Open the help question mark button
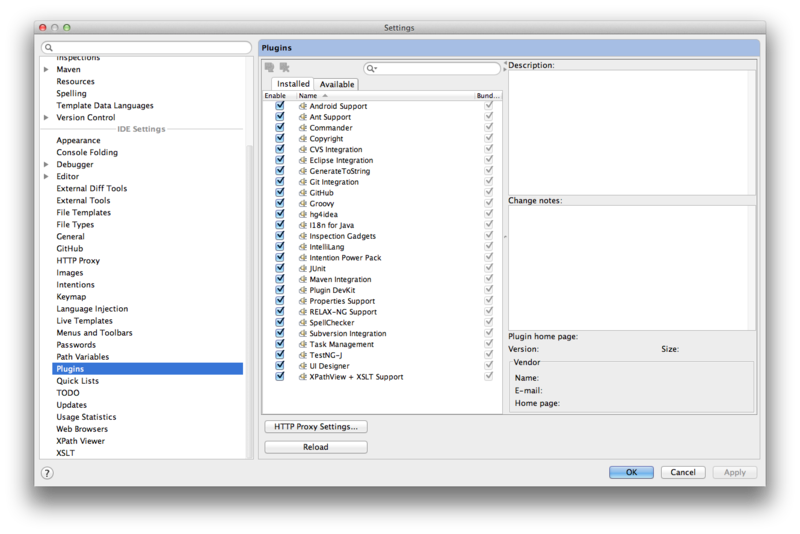The width and height of the screenshot is (800, 534). click(47, 473)
